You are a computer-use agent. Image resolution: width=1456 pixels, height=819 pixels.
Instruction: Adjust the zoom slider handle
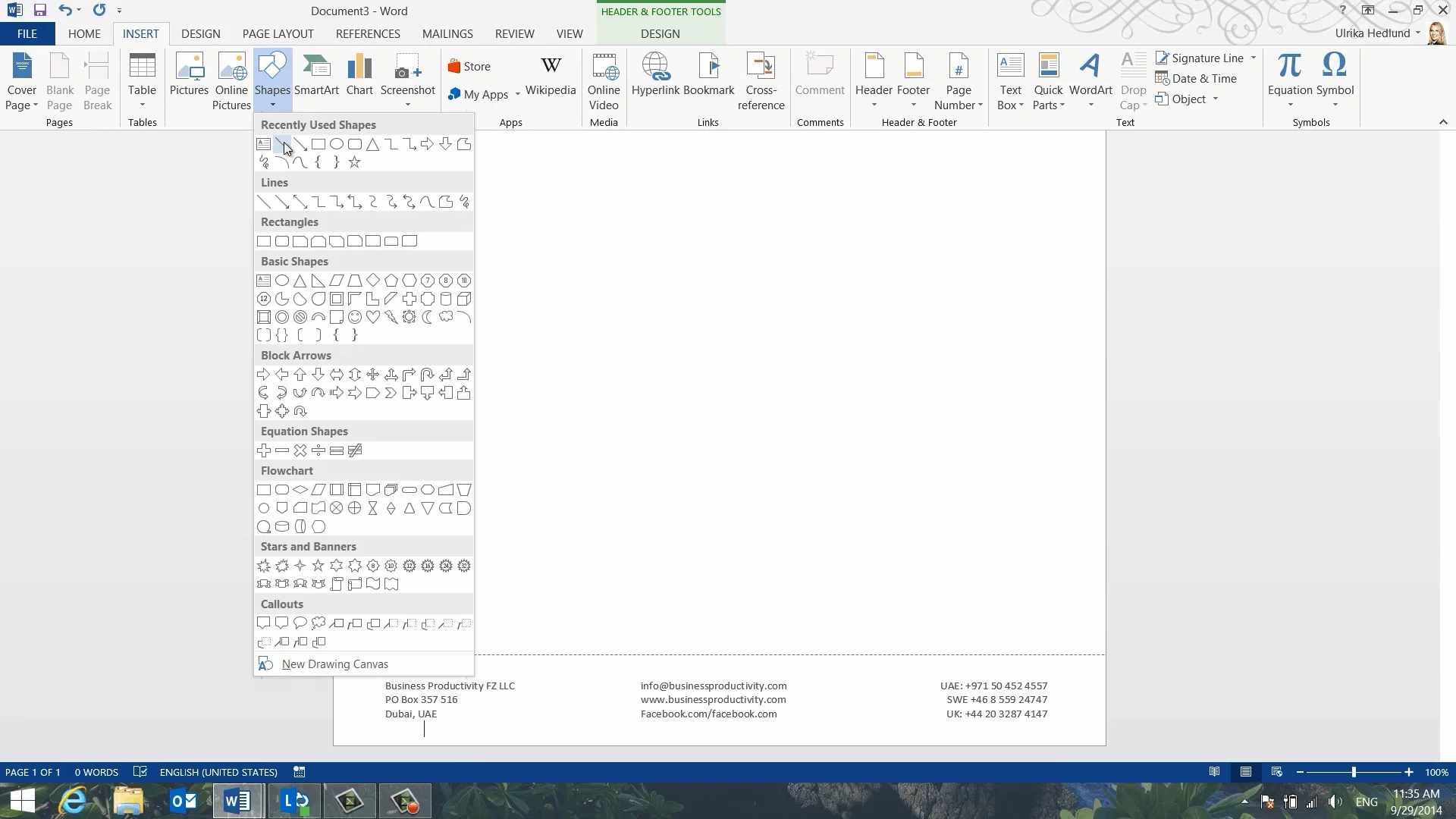click(1354, 772)
